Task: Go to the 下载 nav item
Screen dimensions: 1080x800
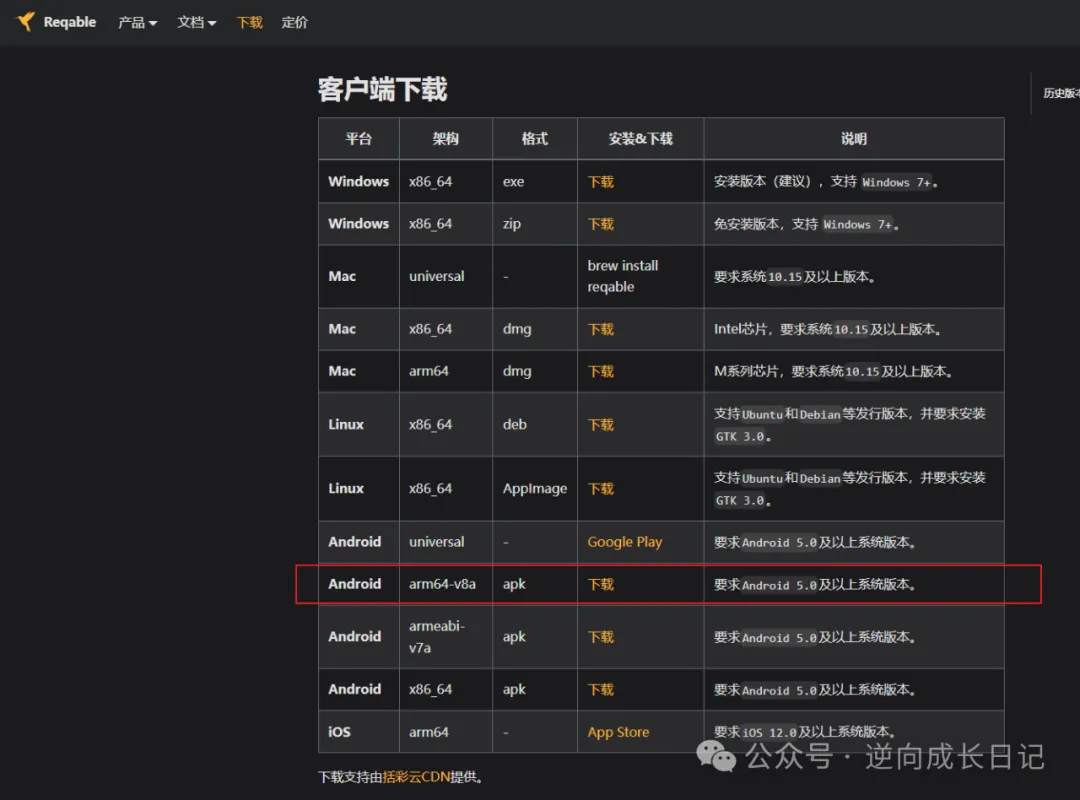Action: (249, 23)
